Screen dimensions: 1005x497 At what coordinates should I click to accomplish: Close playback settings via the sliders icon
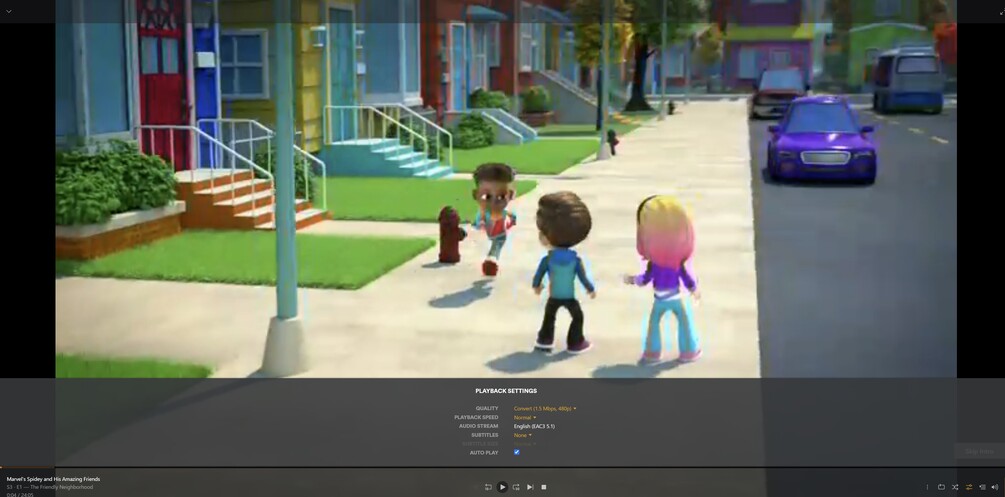968,487
